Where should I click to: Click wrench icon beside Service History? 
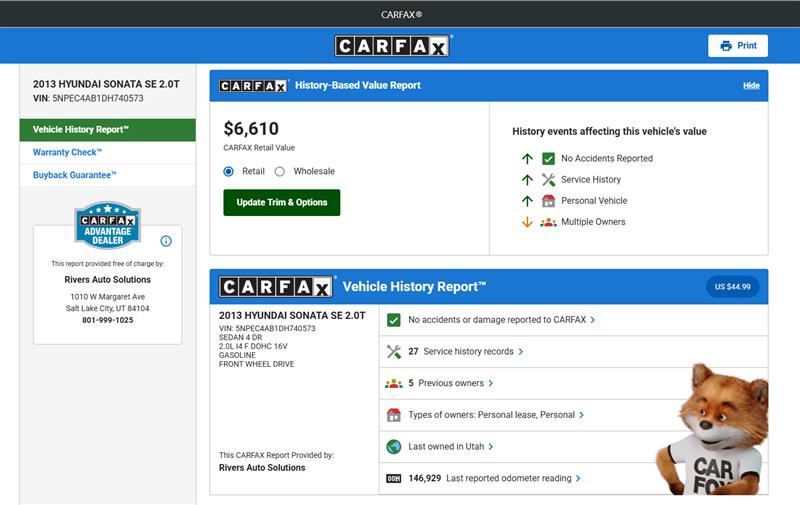(x=548, y=180)
